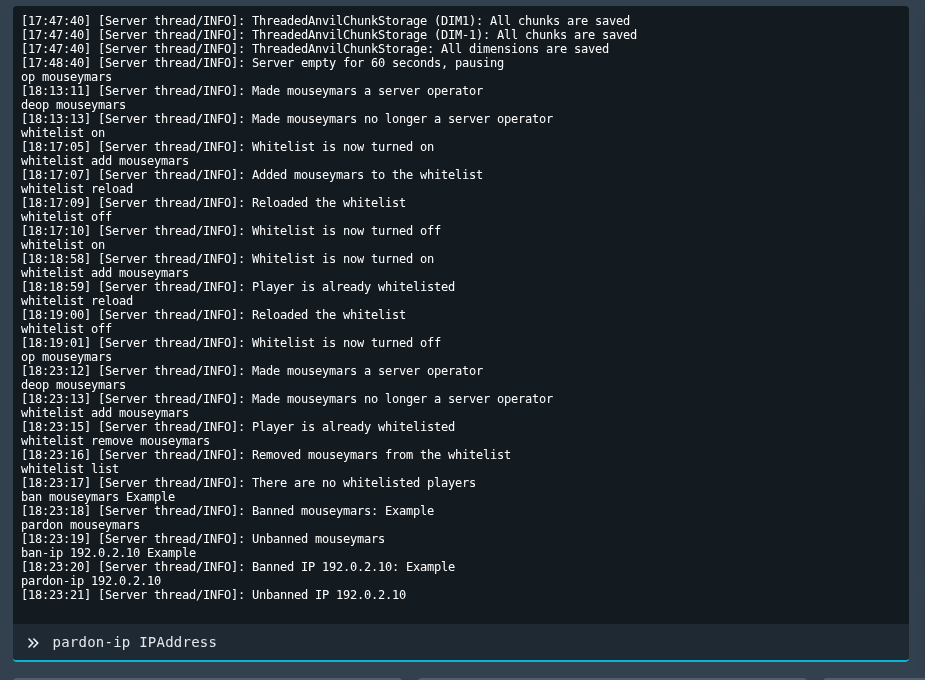Viewport: 925px width, 680px height.
Task: Click the double-chevron prompt icon beside the command input
Action: tap(33, 643)
